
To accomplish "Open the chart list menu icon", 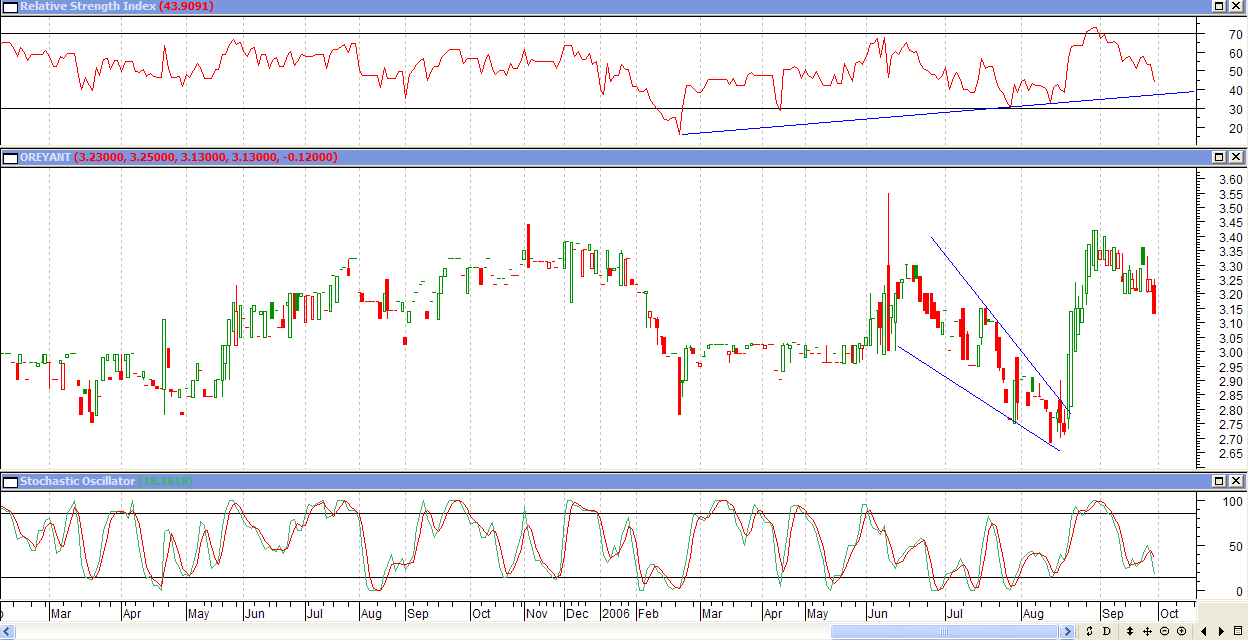I will point(1238,631).
